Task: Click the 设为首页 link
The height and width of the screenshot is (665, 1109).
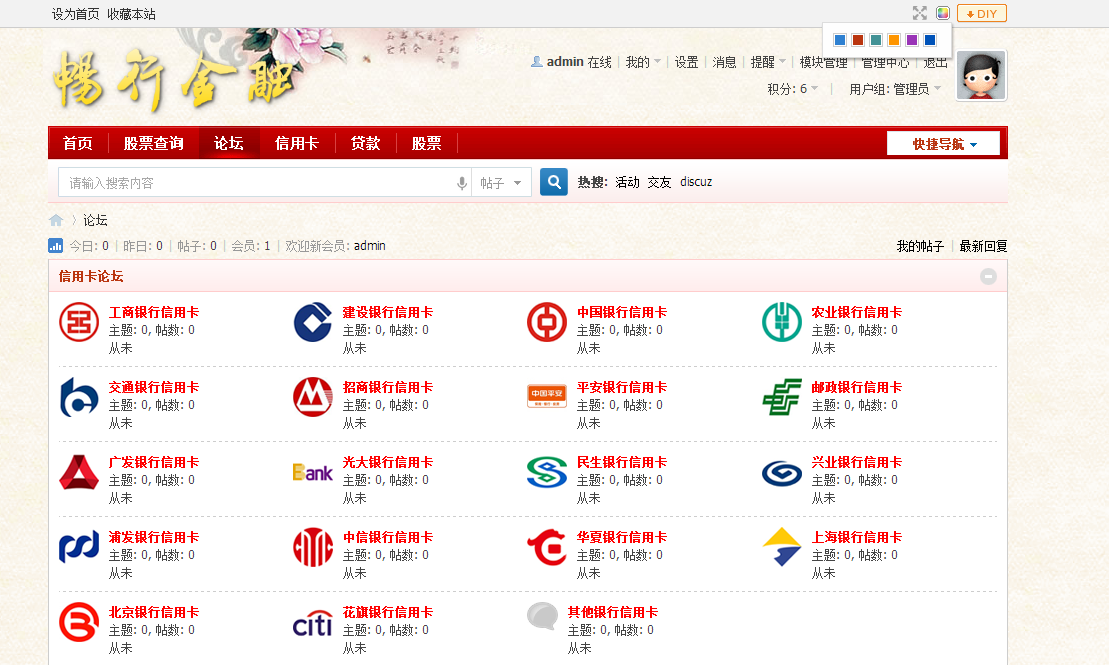Action: [x=76, y=14]
